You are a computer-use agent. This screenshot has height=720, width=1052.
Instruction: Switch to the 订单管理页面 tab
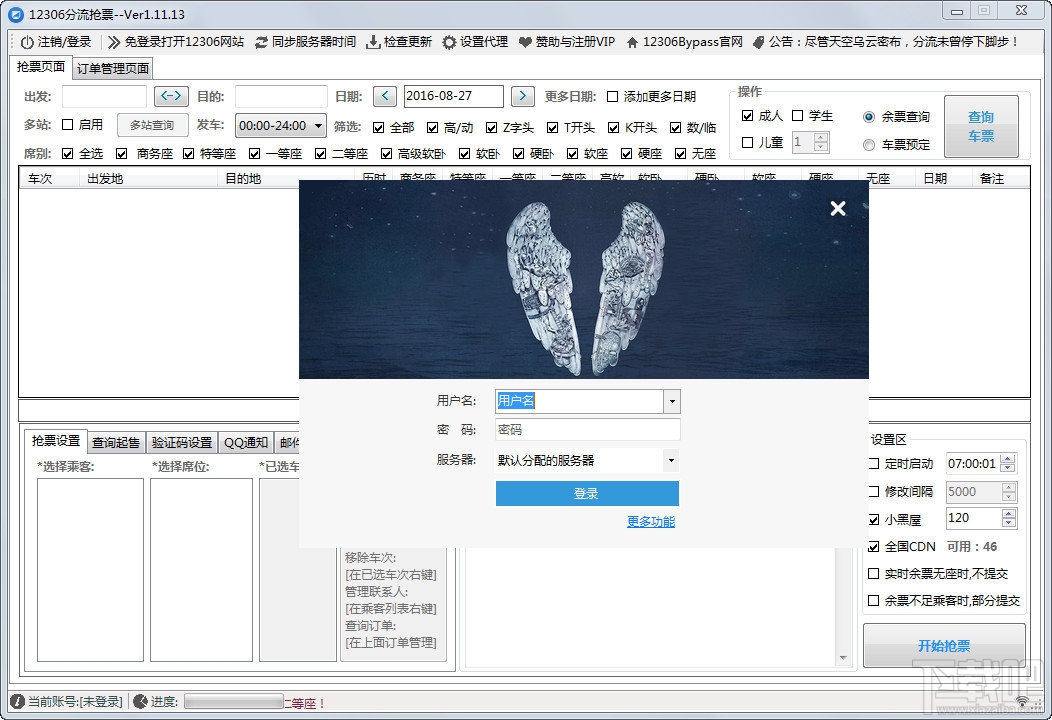[112, 69]
